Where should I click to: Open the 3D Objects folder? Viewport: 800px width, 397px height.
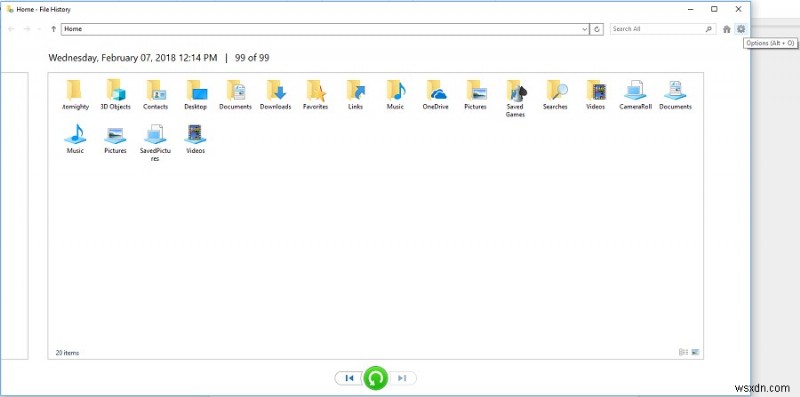[115, 94]
